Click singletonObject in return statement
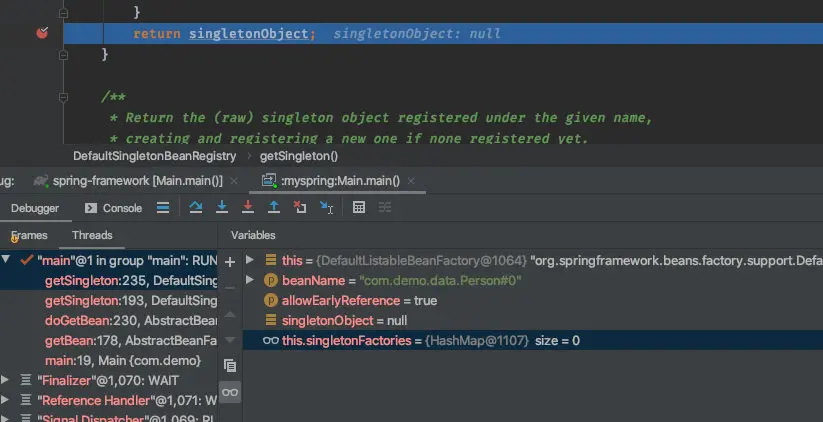Screen dimensions: 823x422 coord(249,34)
